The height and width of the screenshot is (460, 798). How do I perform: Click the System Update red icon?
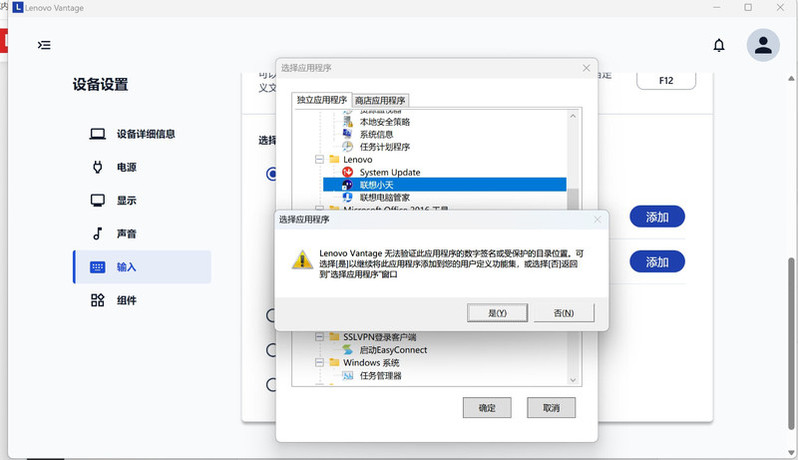point(348,172)
